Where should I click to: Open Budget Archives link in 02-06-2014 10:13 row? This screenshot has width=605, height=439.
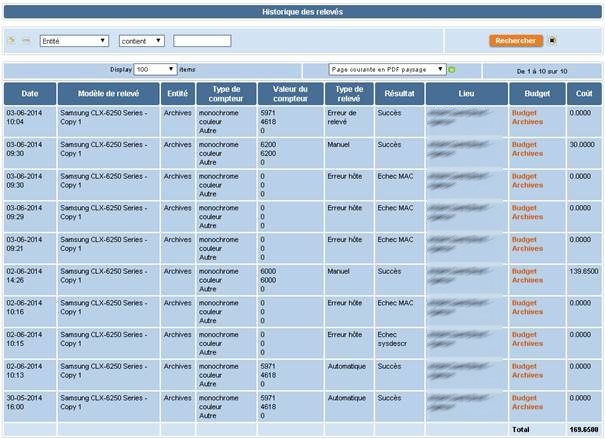point(527,370)
